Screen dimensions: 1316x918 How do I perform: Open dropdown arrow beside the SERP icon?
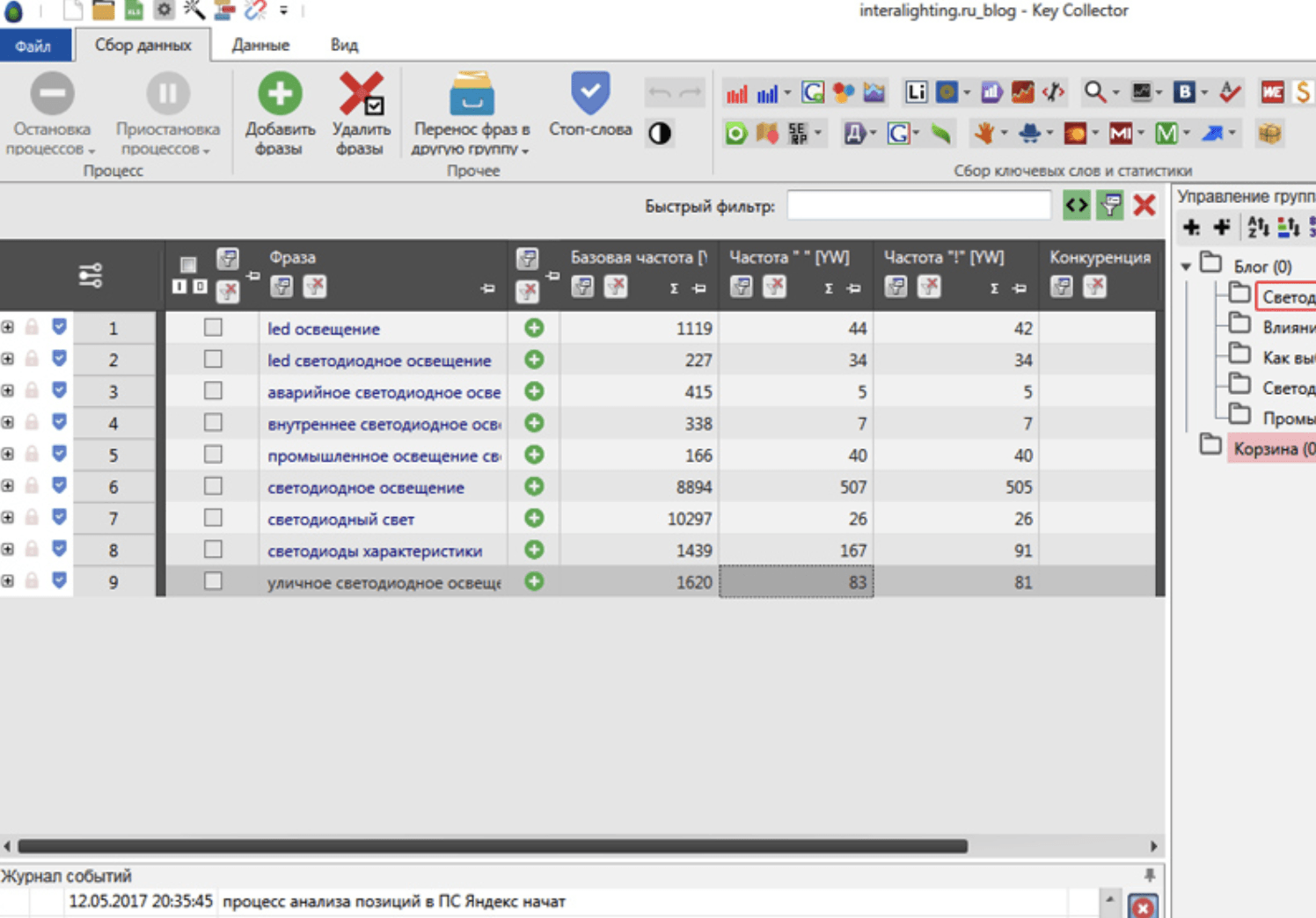(x=818, y=133)
